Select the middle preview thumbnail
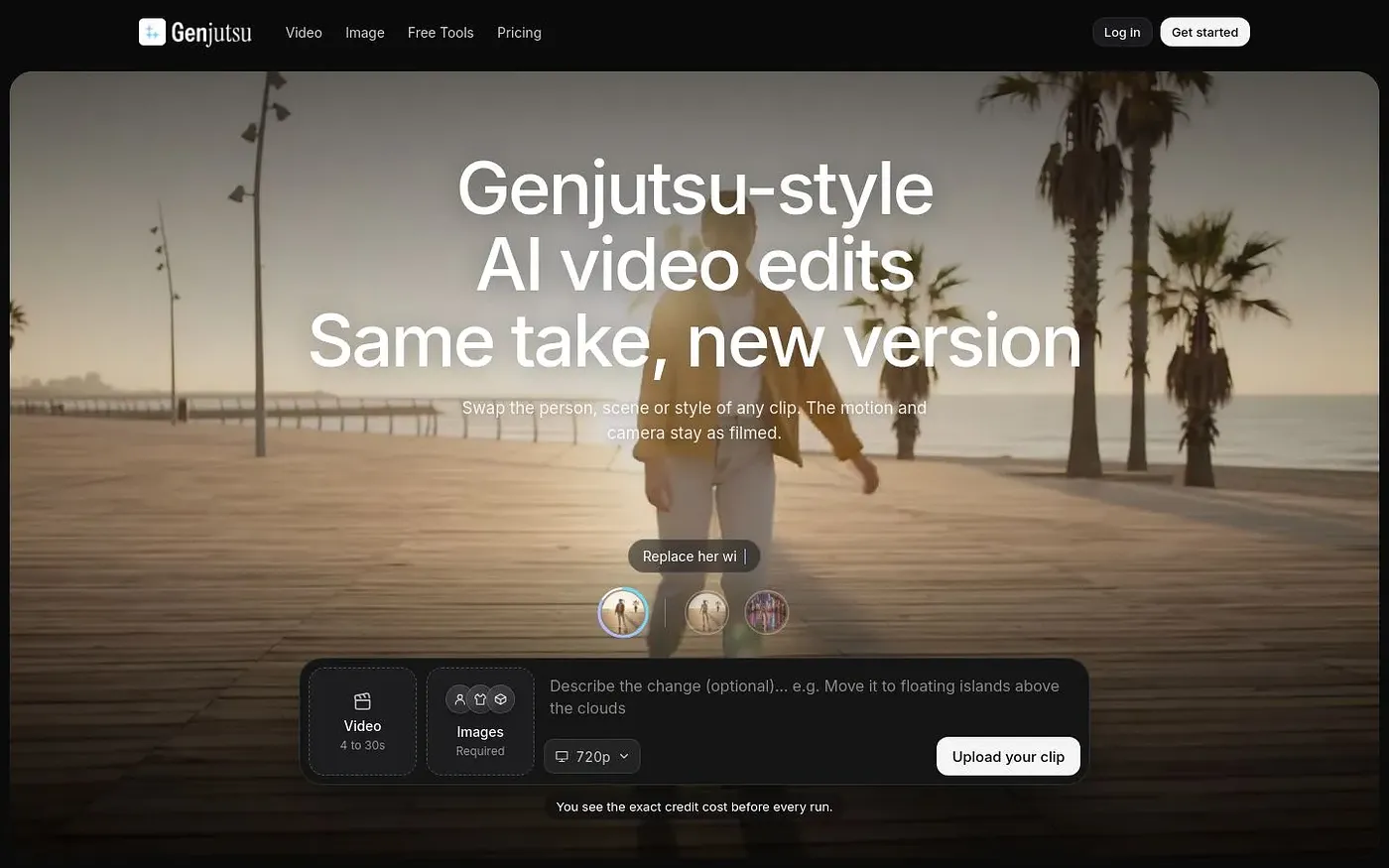 tap(707, 612)
